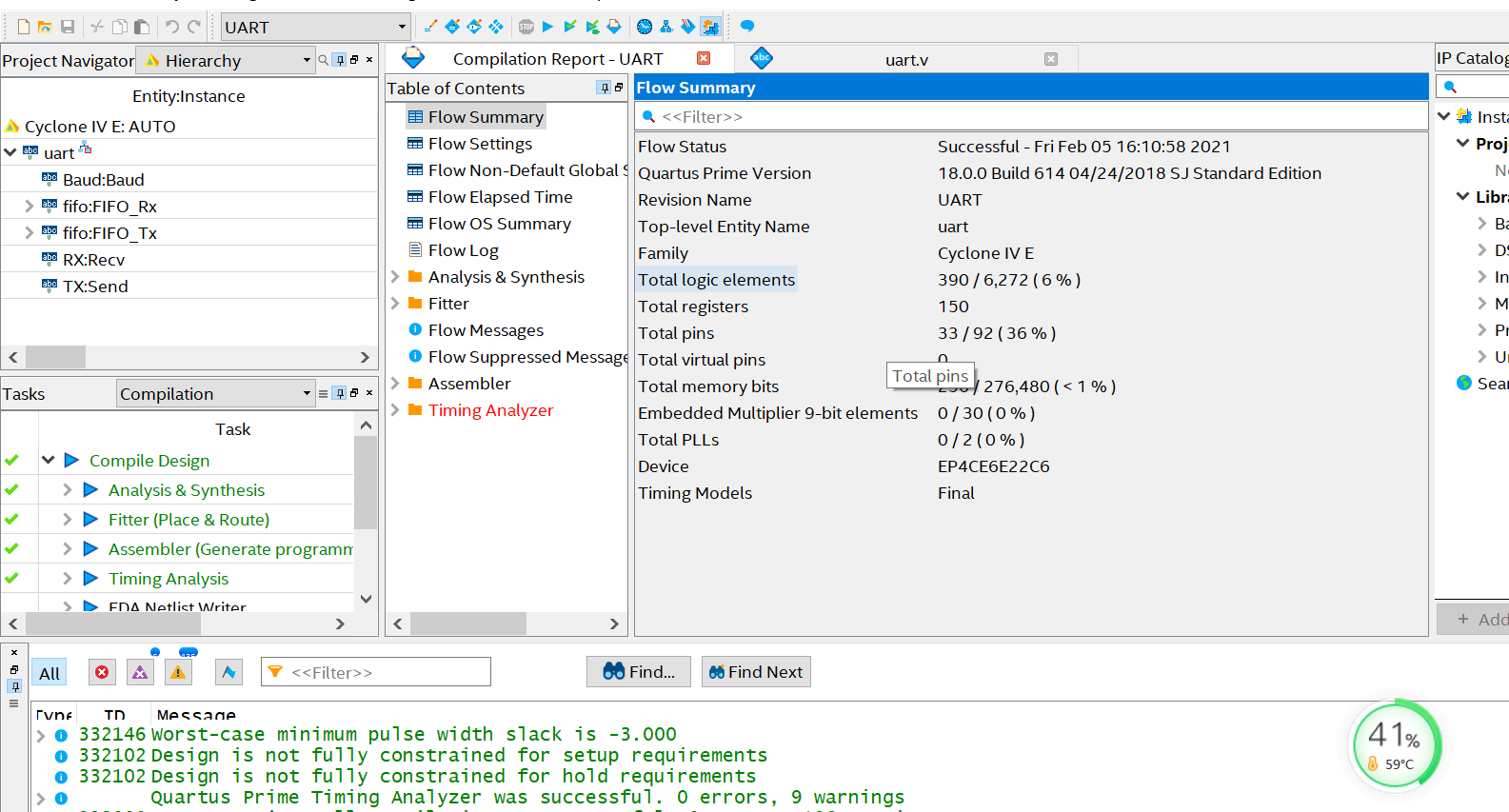This screenshot has width=1509, height=812.
Task: Open Flow OS Summary report
Action: click(x=499, y=224)
